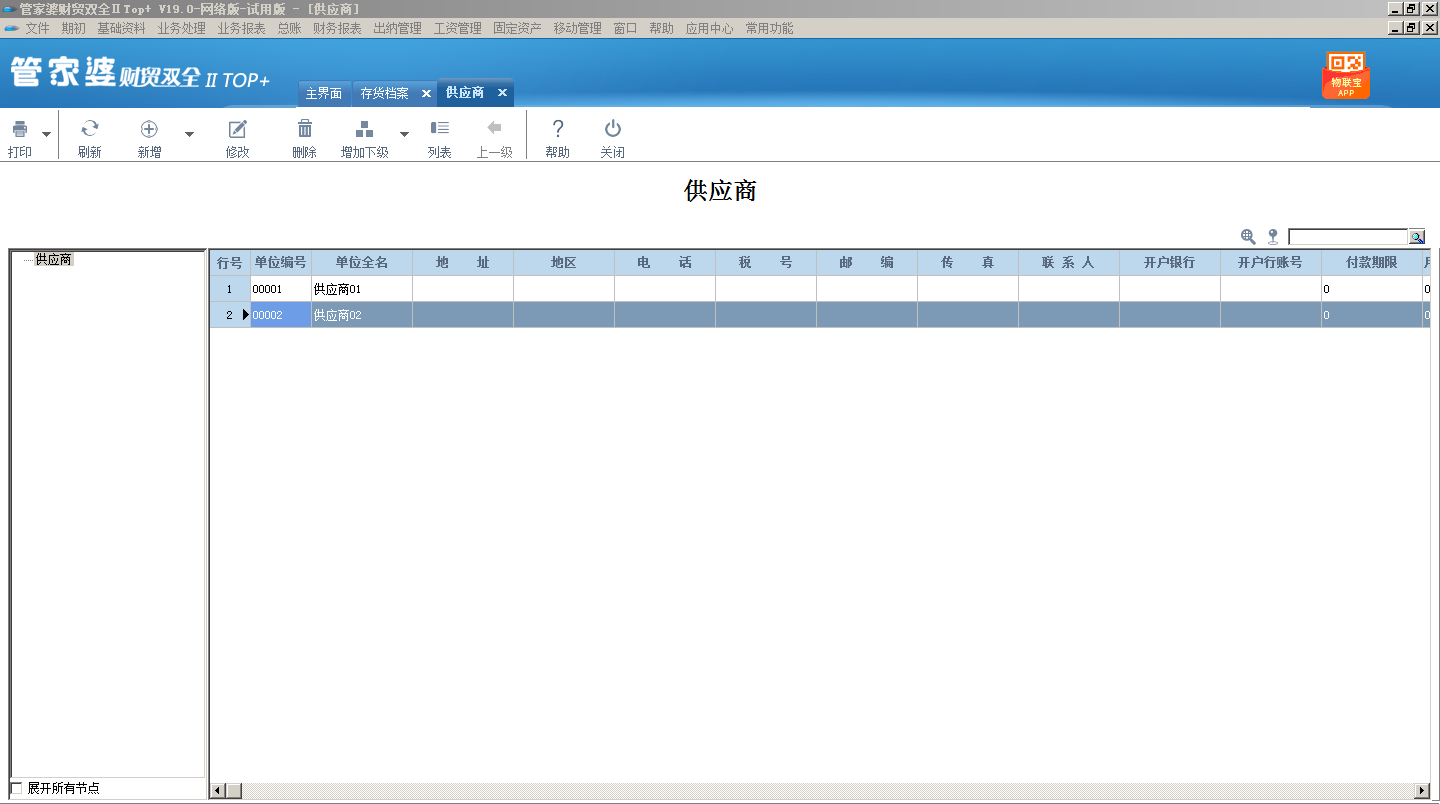1440x804 pixels.
Task: Click the Modify (修改) edit icon
Action: pos(237,128)
